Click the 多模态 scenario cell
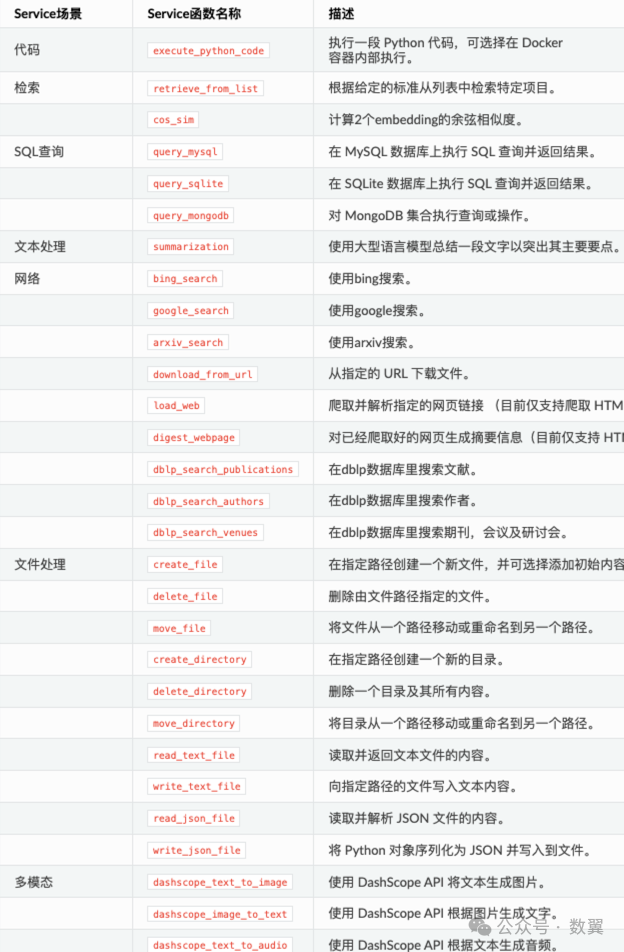Viewport: 624px width, 952px height. (33, 882)
